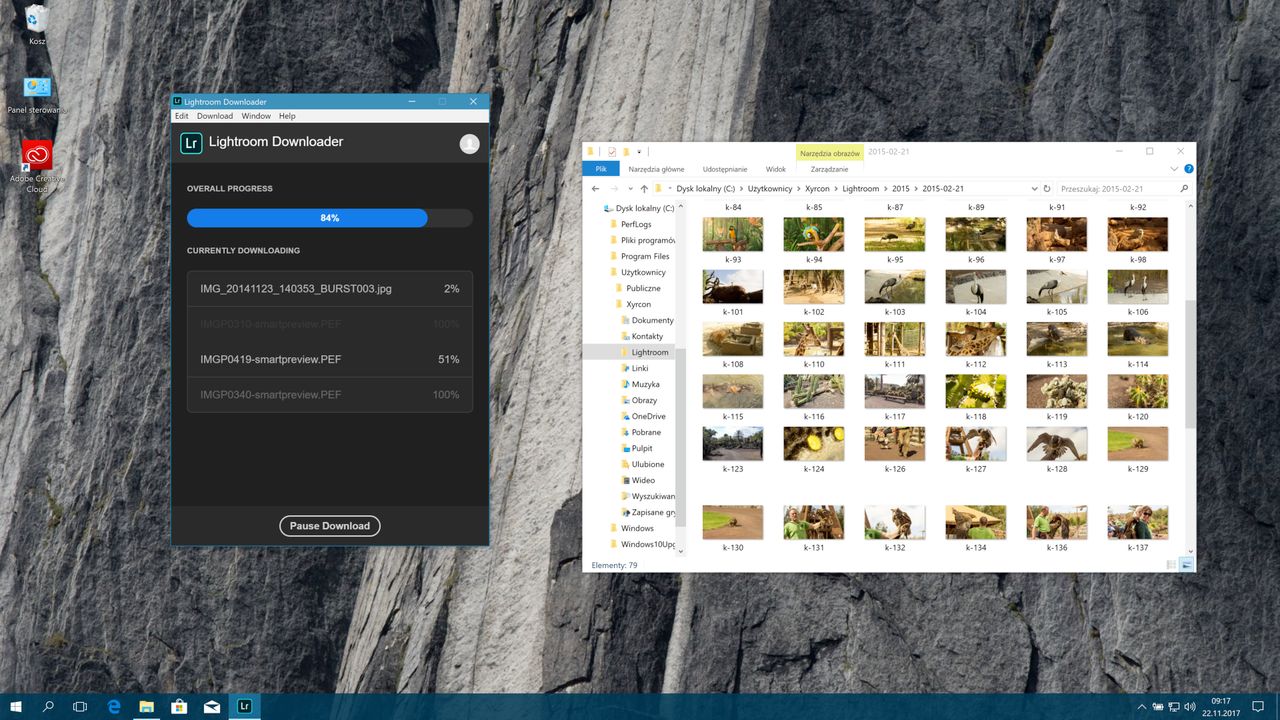Switch to the Widok ribbon tab
Viewport: 1280px width, 720px height.
pyautogui.click(x=775, y=169)
